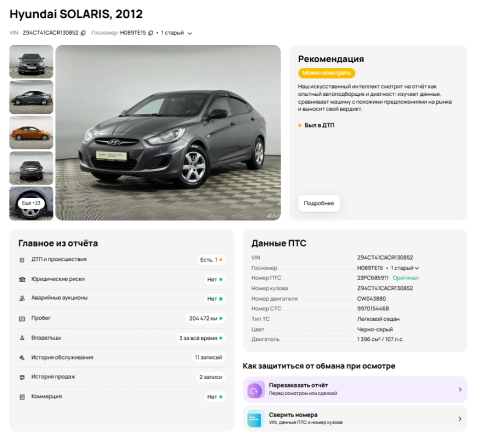
Task: Click the 'Нет' badge for Коммерция
Action: click(215, 397)
